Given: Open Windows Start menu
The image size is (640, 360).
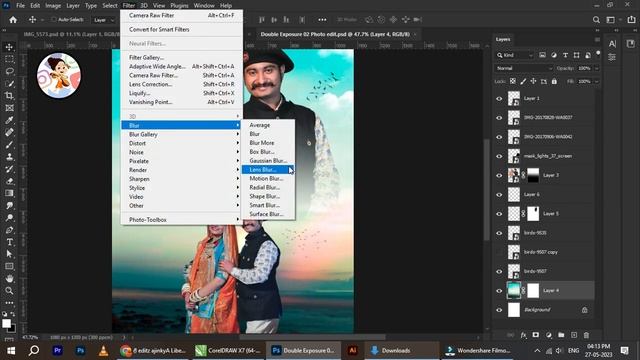Looking at the screenshot, I should pyautogui.click(x=11, y=351).
